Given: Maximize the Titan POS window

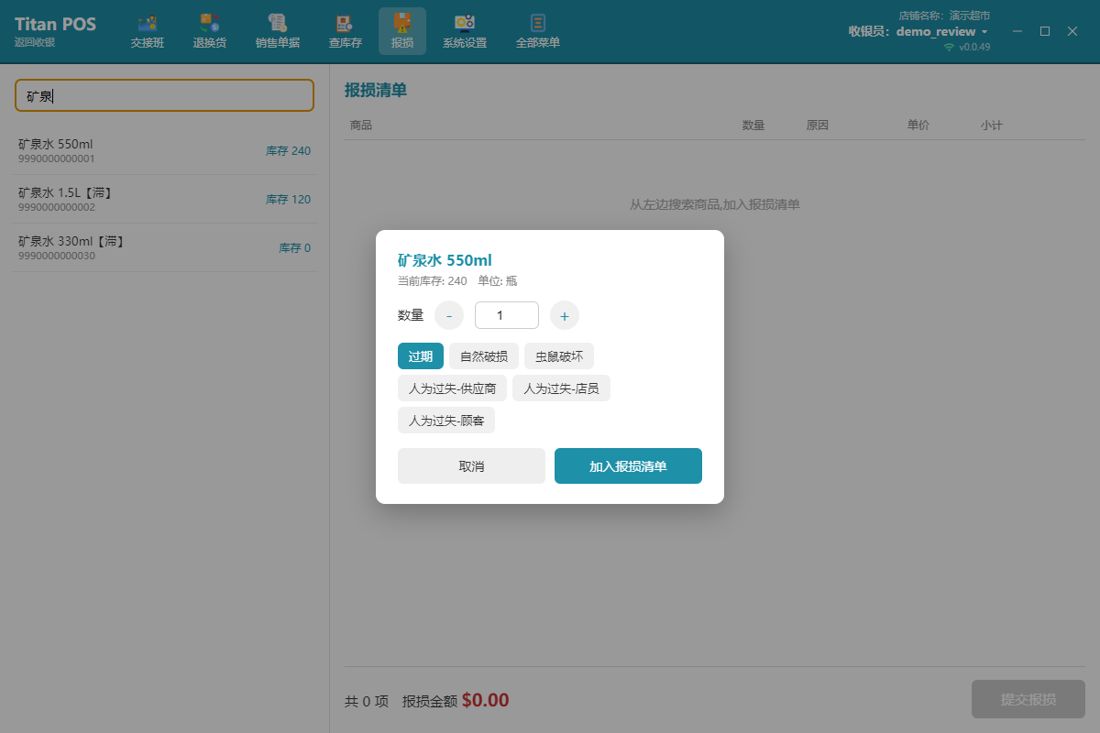Looking at the screenshot, I should point(1045,31).
